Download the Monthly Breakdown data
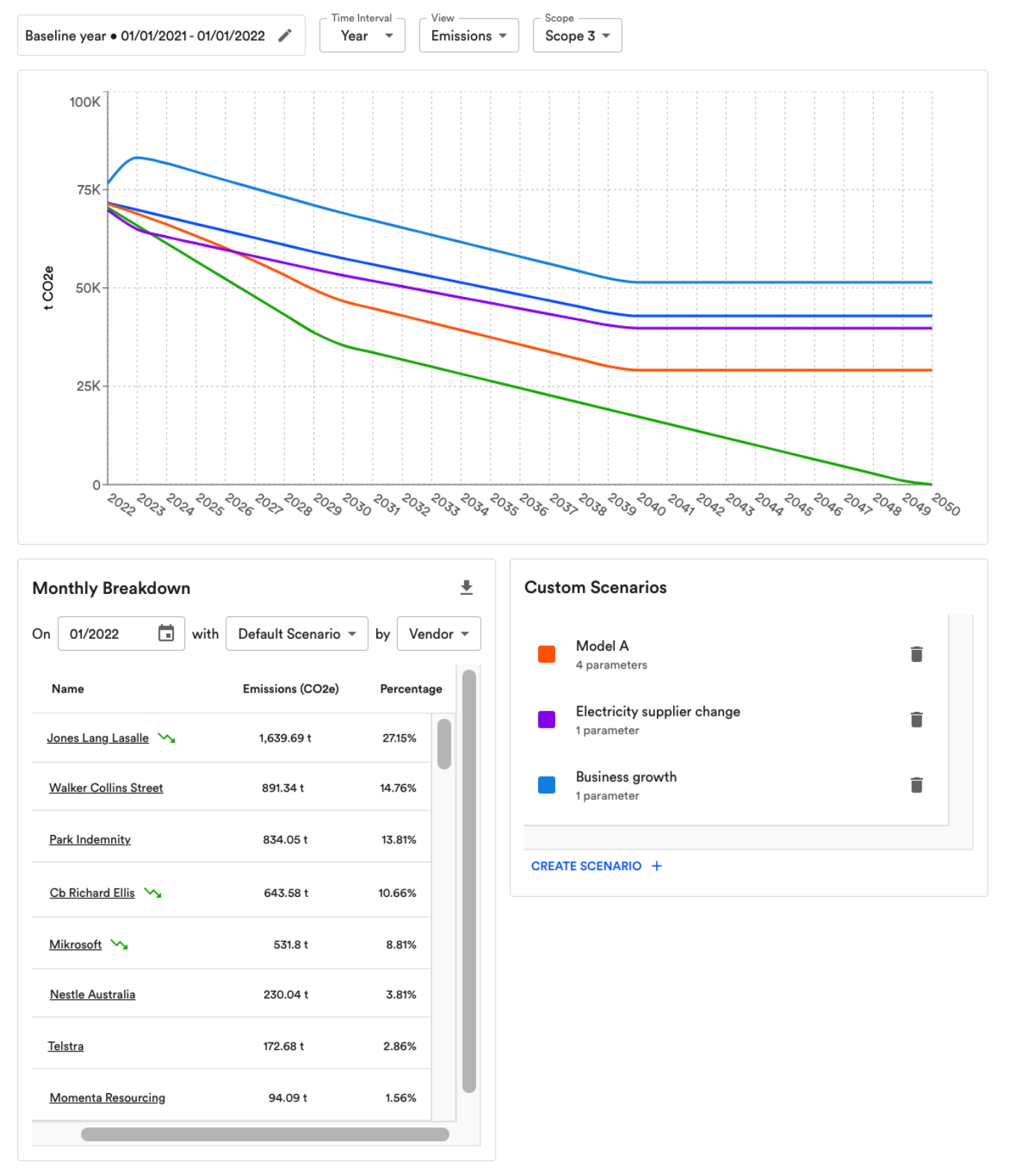 tap(466, 587)
